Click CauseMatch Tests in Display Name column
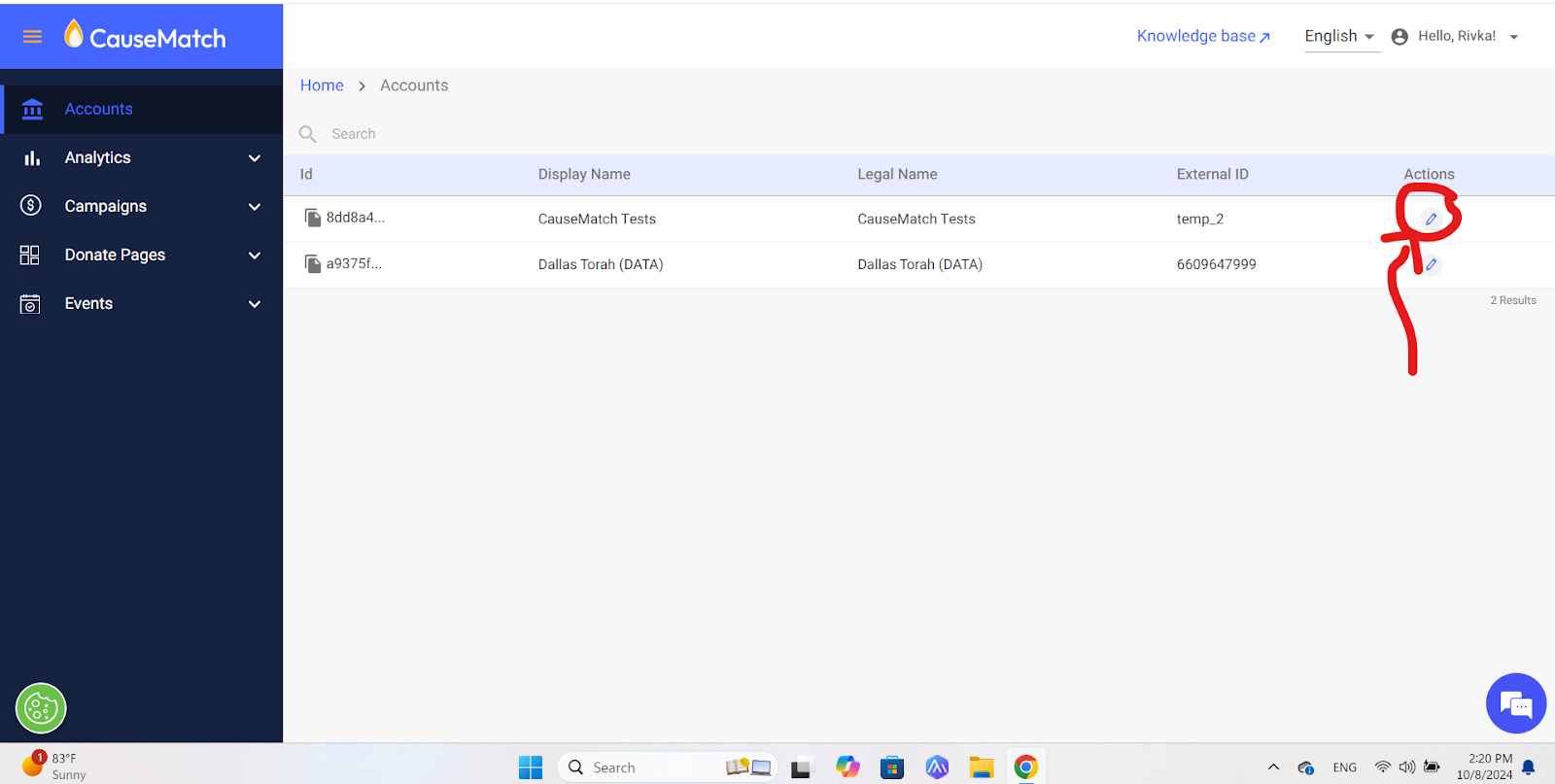 [x=597, y=220]
